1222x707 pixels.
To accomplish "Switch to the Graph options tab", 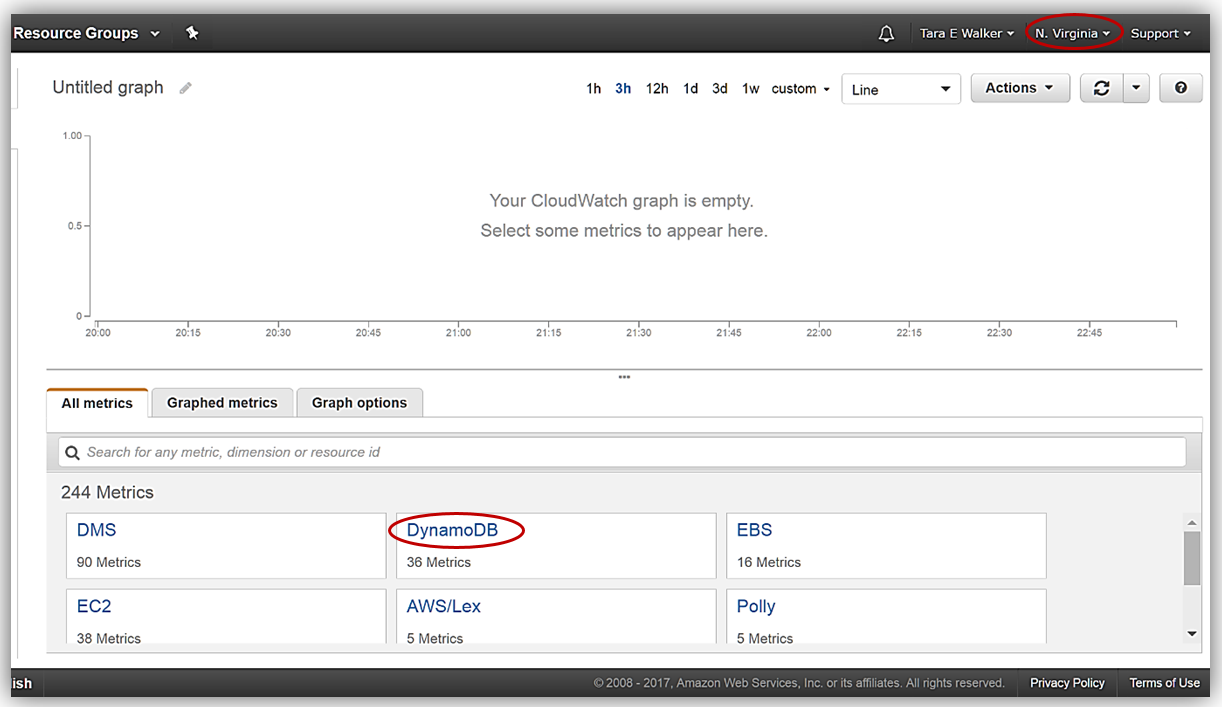I will 359,403.
